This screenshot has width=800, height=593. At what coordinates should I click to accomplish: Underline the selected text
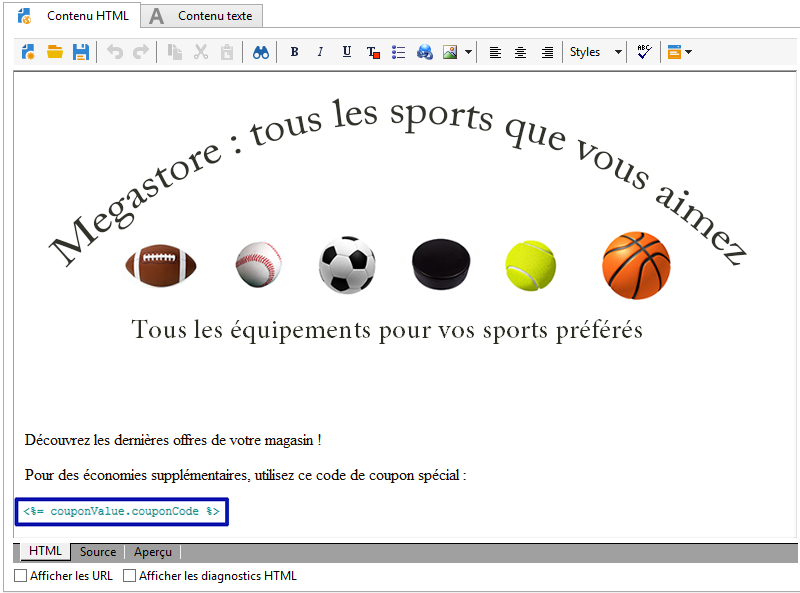point(346,52)
